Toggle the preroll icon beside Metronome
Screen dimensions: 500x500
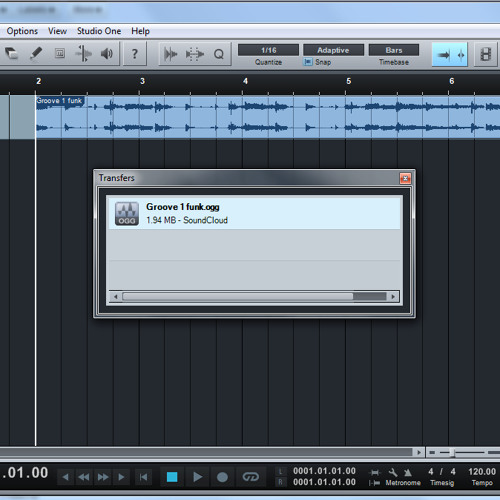(x=374, y=483)
